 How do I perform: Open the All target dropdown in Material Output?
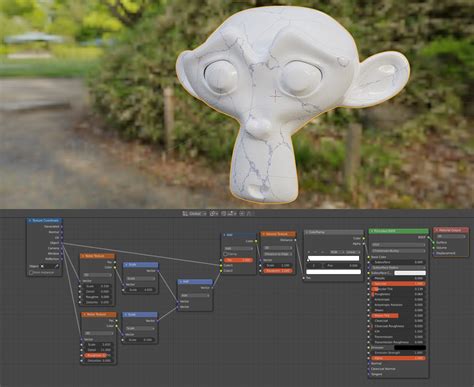[451, 236]
